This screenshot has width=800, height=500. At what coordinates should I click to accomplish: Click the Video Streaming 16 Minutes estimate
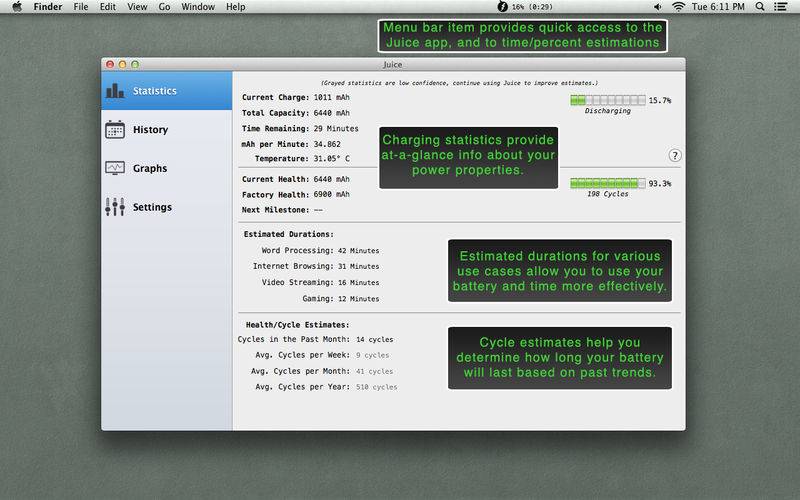(359, 283)
